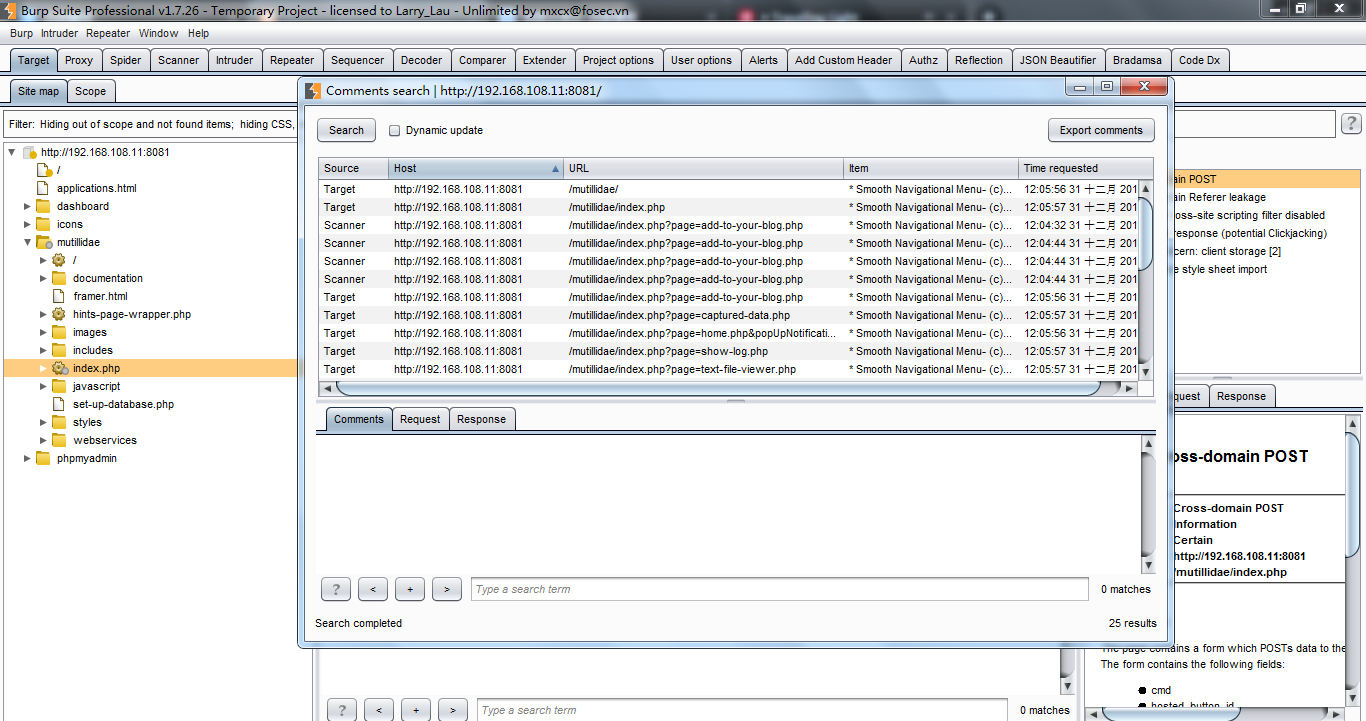Viewport: 1366px width, 721px height.
Task: Expand the dashboard folder
Action: pos(28,206)
